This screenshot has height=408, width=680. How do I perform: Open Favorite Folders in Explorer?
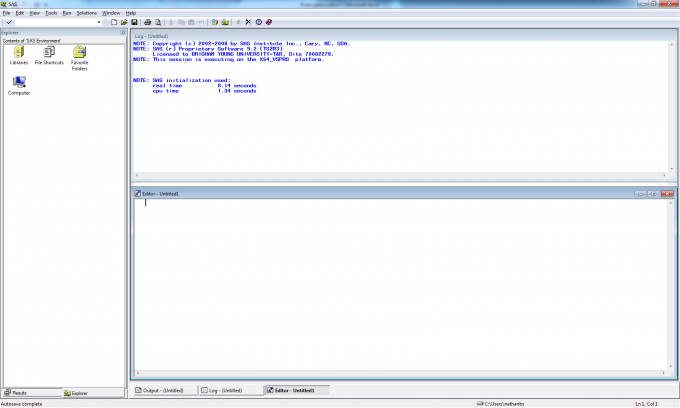[x=79, y=56]
